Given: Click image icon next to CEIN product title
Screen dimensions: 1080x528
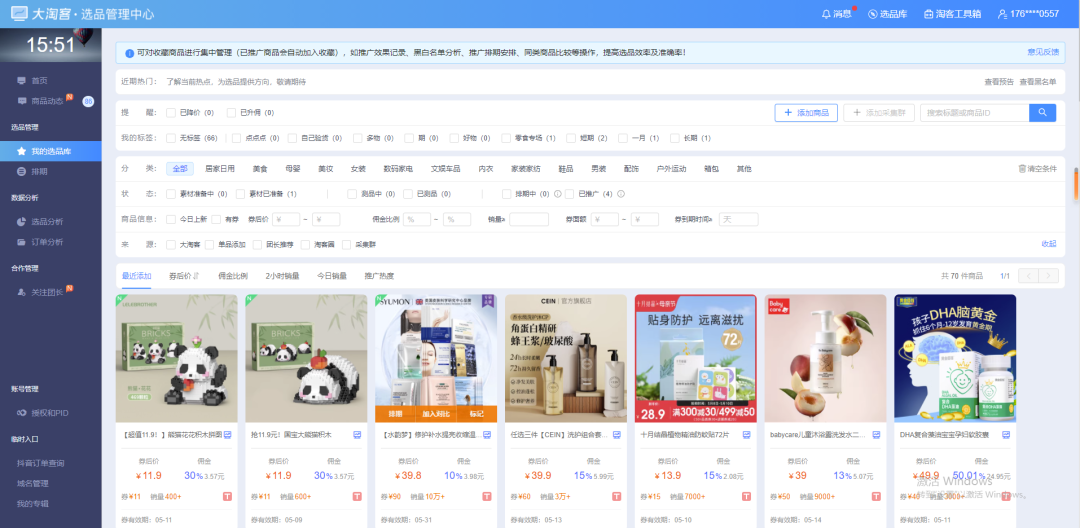Looking at the screenshot, I should click(x=617, y=435).
